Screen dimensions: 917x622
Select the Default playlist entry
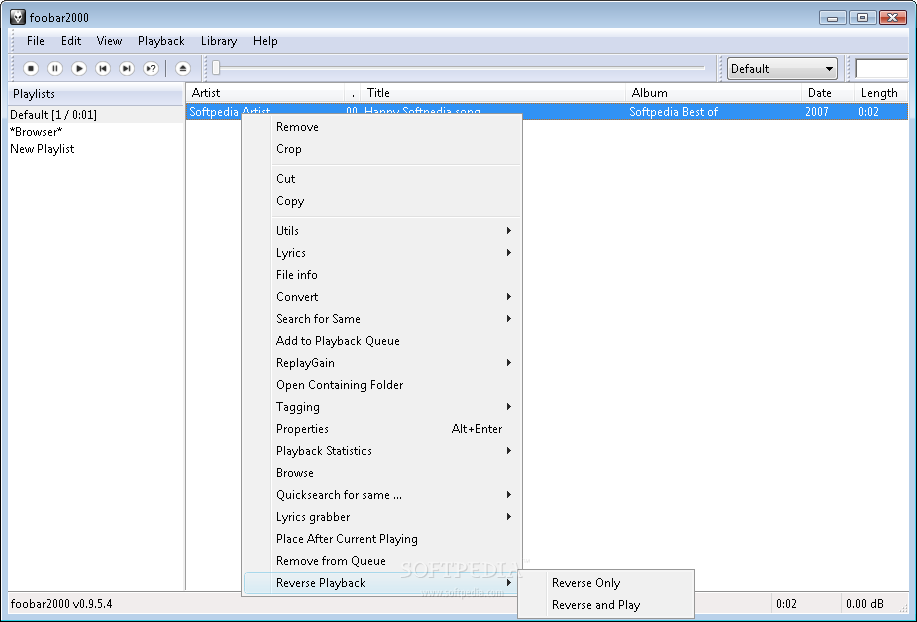pos(96,115)
